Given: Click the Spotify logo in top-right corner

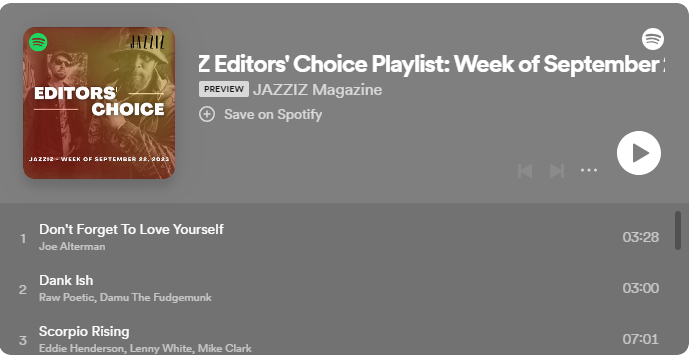Looking at the screenshot, I should coord(653,39).
